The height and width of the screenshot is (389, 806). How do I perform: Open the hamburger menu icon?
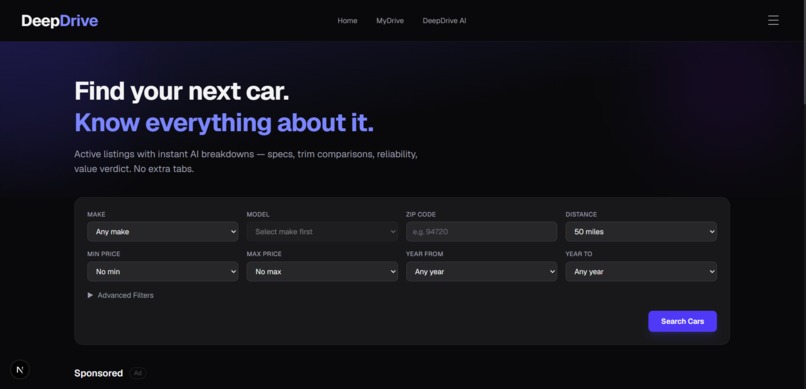[773, 21]
